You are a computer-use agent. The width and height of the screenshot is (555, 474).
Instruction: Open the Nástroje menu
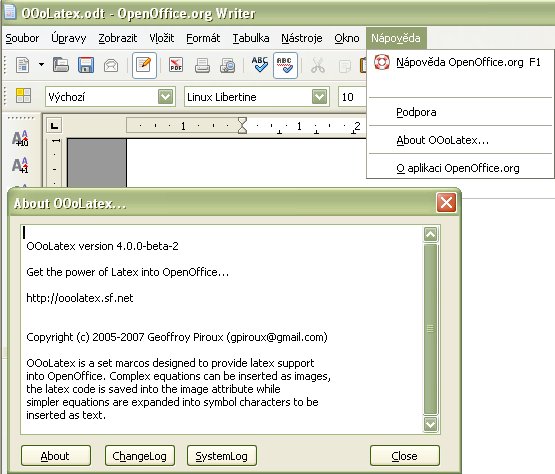point(302,38)
